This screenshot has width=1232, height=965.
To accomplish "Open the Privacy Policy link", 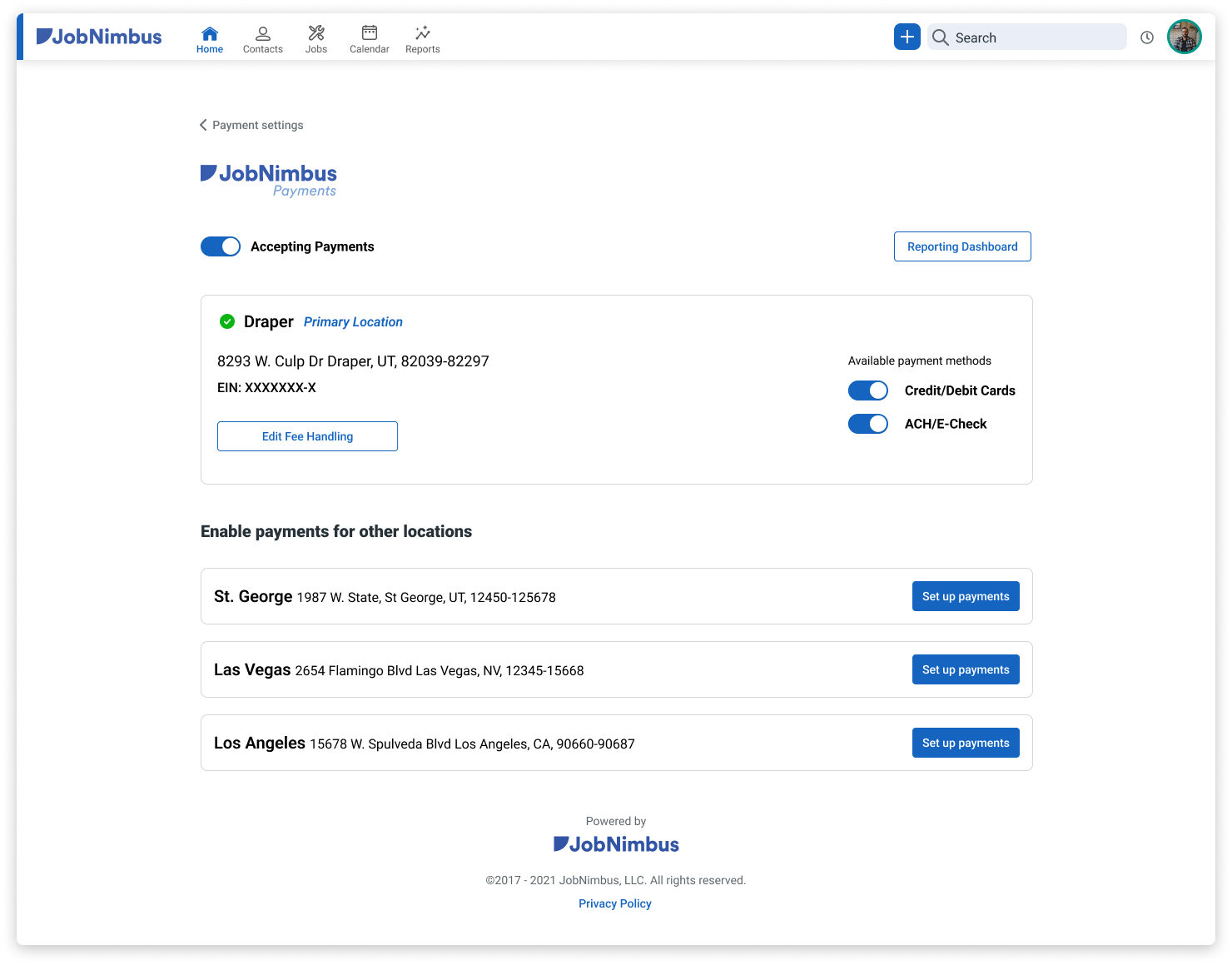I will (615, 903).
